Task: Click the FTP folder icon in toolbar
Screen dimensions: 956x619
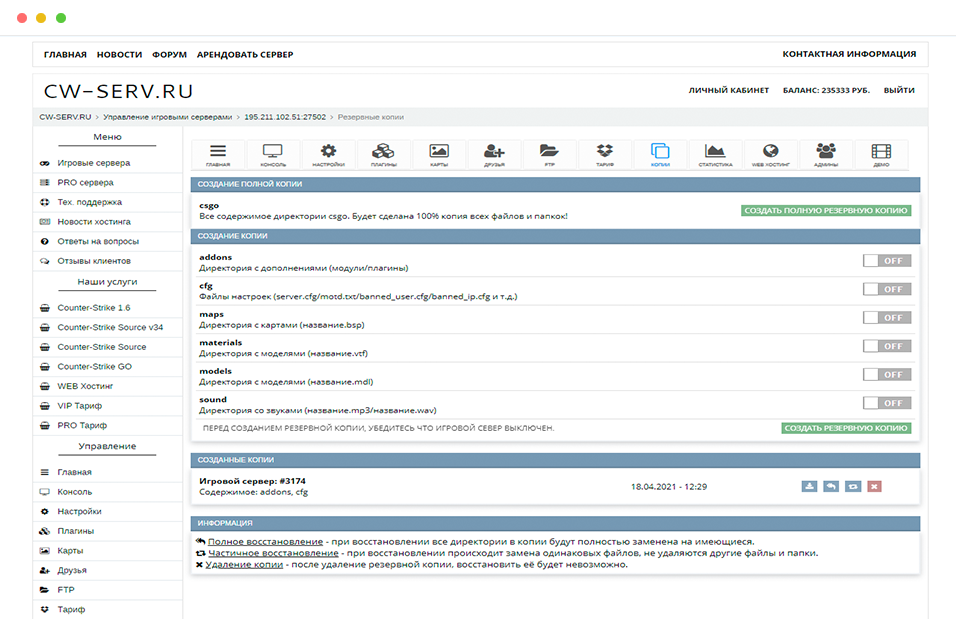Action: (x=549, y=154)
